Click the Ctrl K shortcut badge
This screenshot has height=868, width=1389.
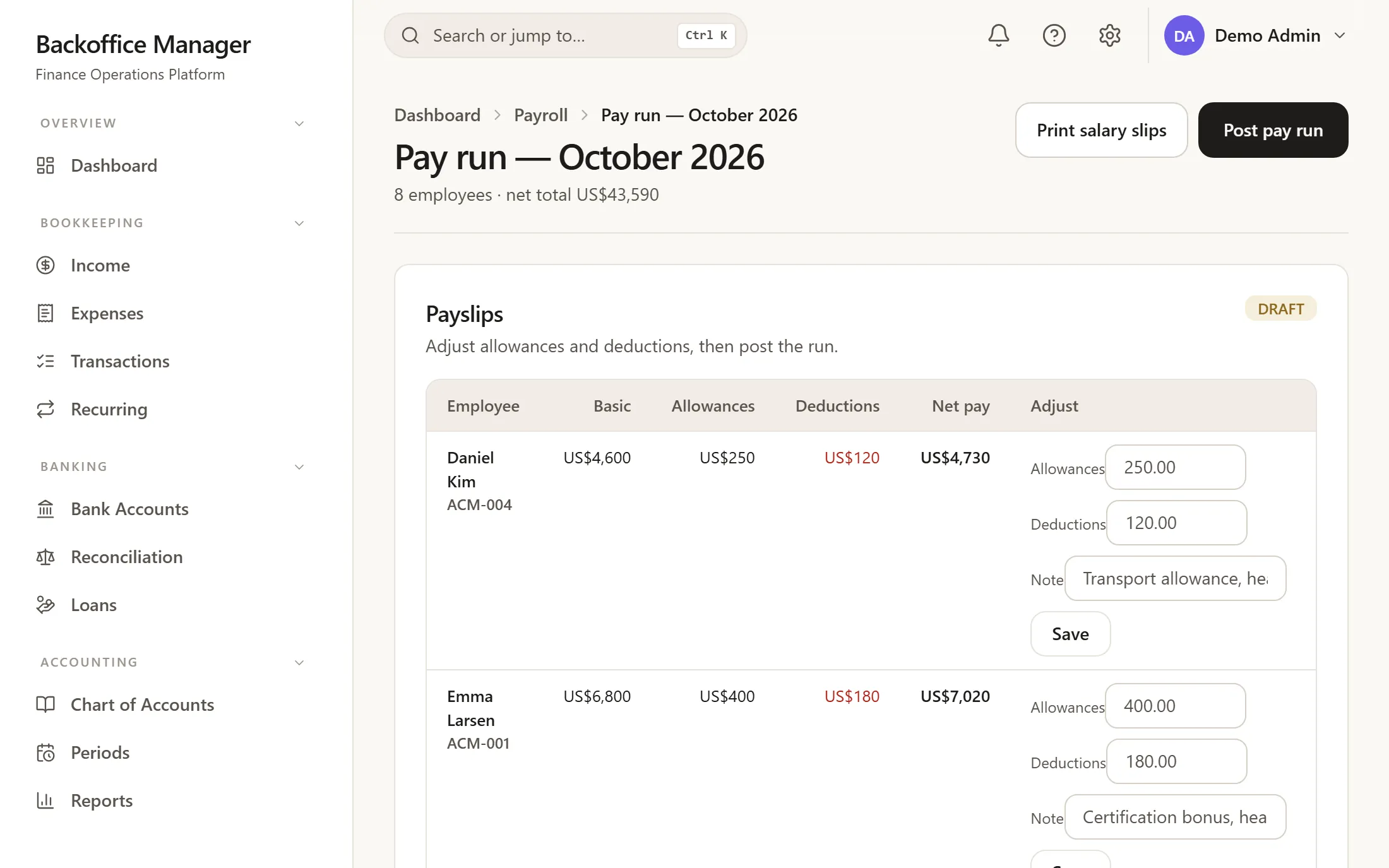[x=706, y=35]
